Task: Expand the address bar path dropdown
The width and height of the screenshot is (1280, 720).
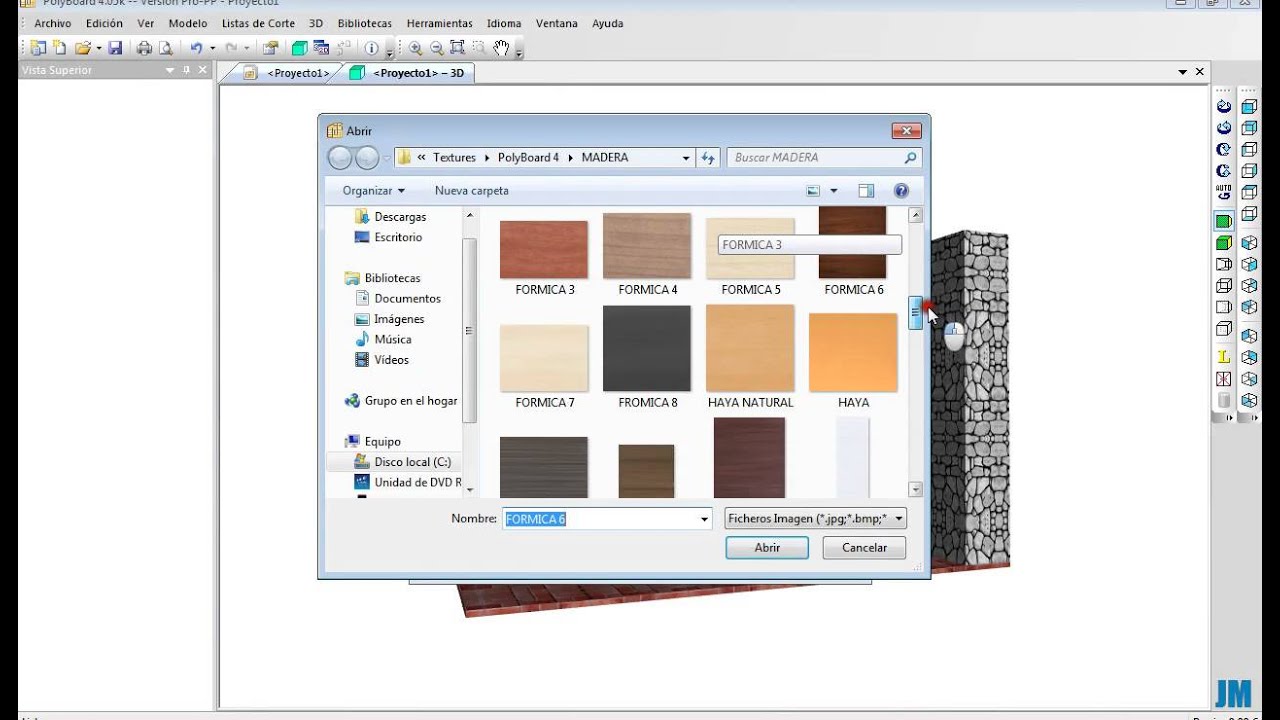Action: coord(686,157)
